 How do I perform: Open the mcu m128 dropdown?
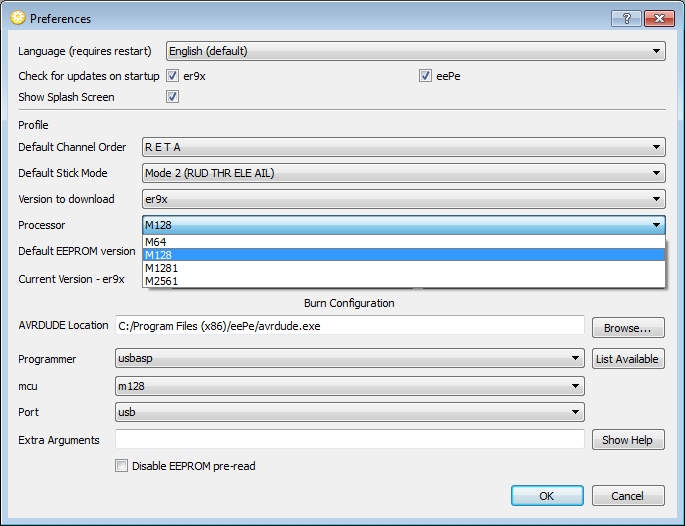(x=349, y=386)
